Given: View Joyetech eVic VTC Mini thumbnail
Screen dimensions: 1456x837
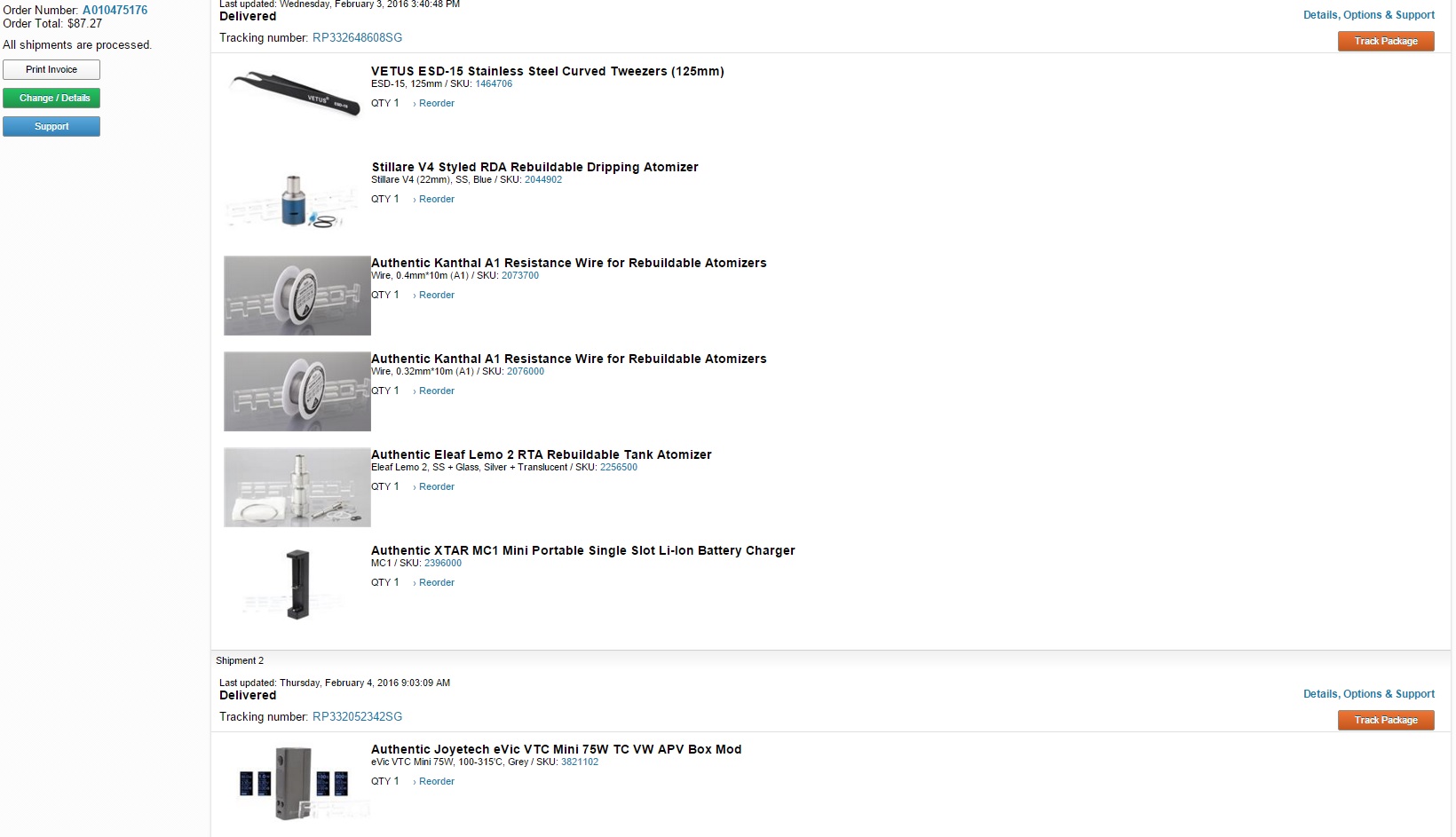Looking at the screenshot, I should (x=297, y=783).
